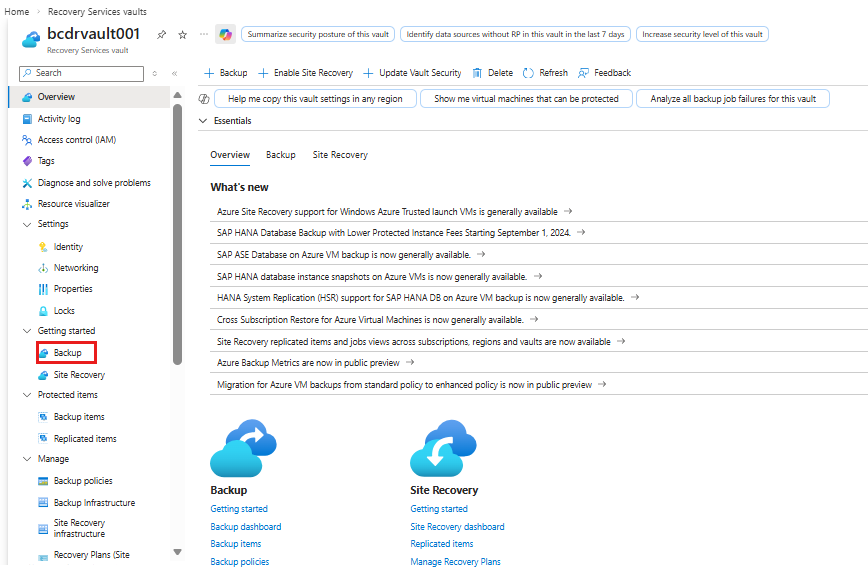Click the sidebar scroll up arrow
868x570 pixels.
point(177,95)
